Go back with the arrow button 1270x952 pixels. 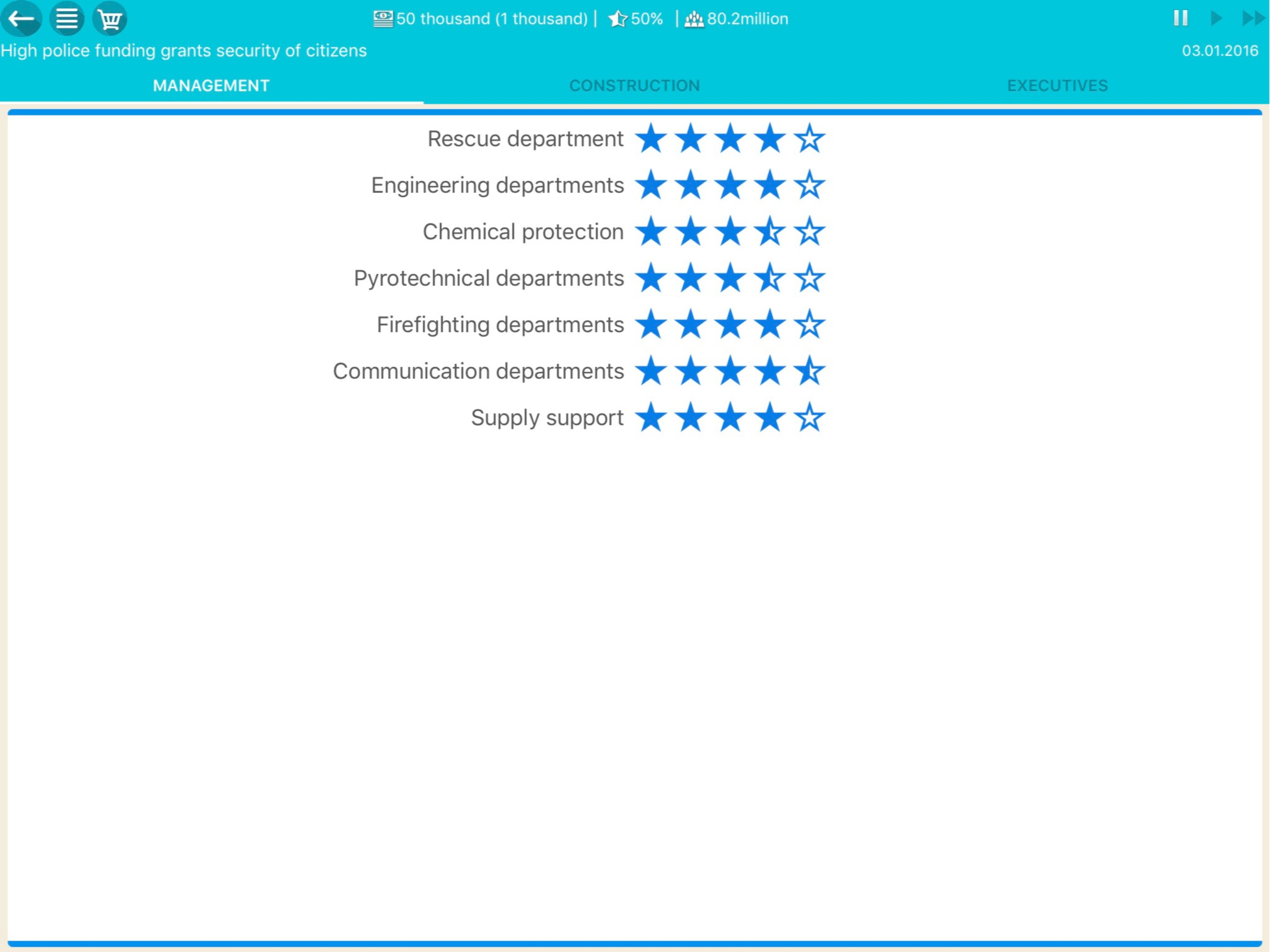tap(21, 19)
